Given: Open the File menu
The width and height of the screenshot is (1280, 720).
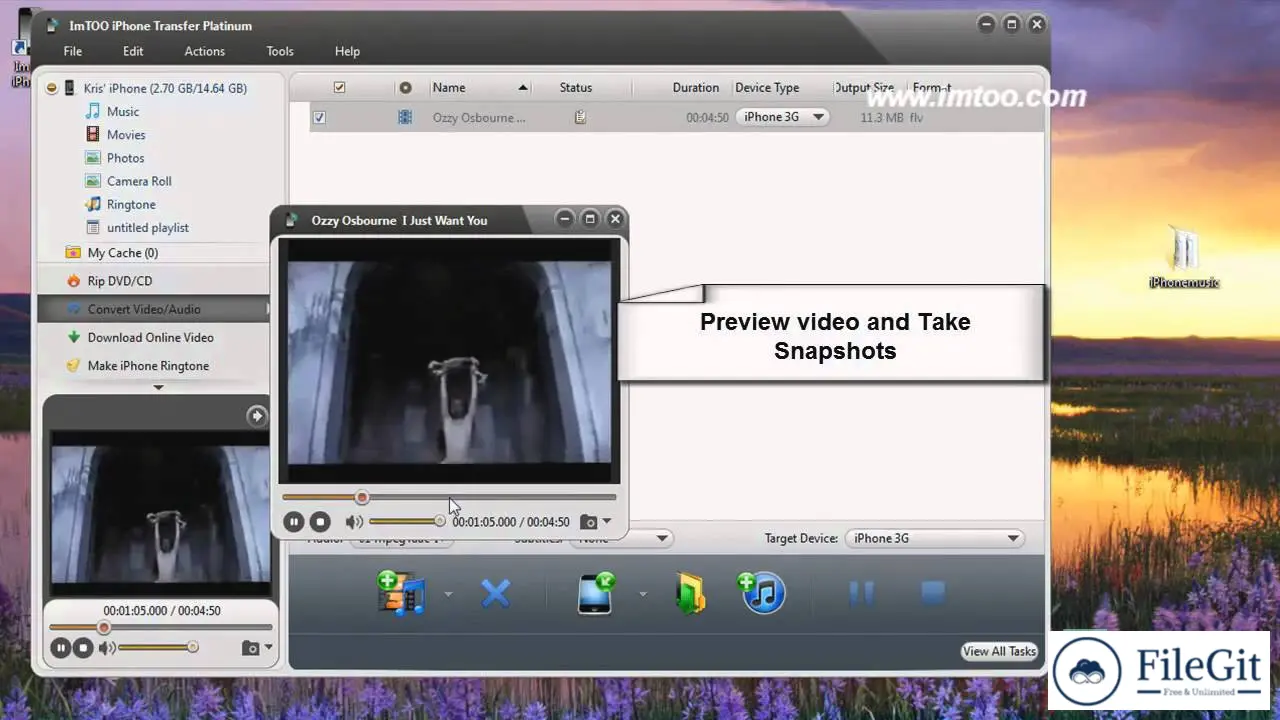Looking at the screenshot, I should point(73,51).
